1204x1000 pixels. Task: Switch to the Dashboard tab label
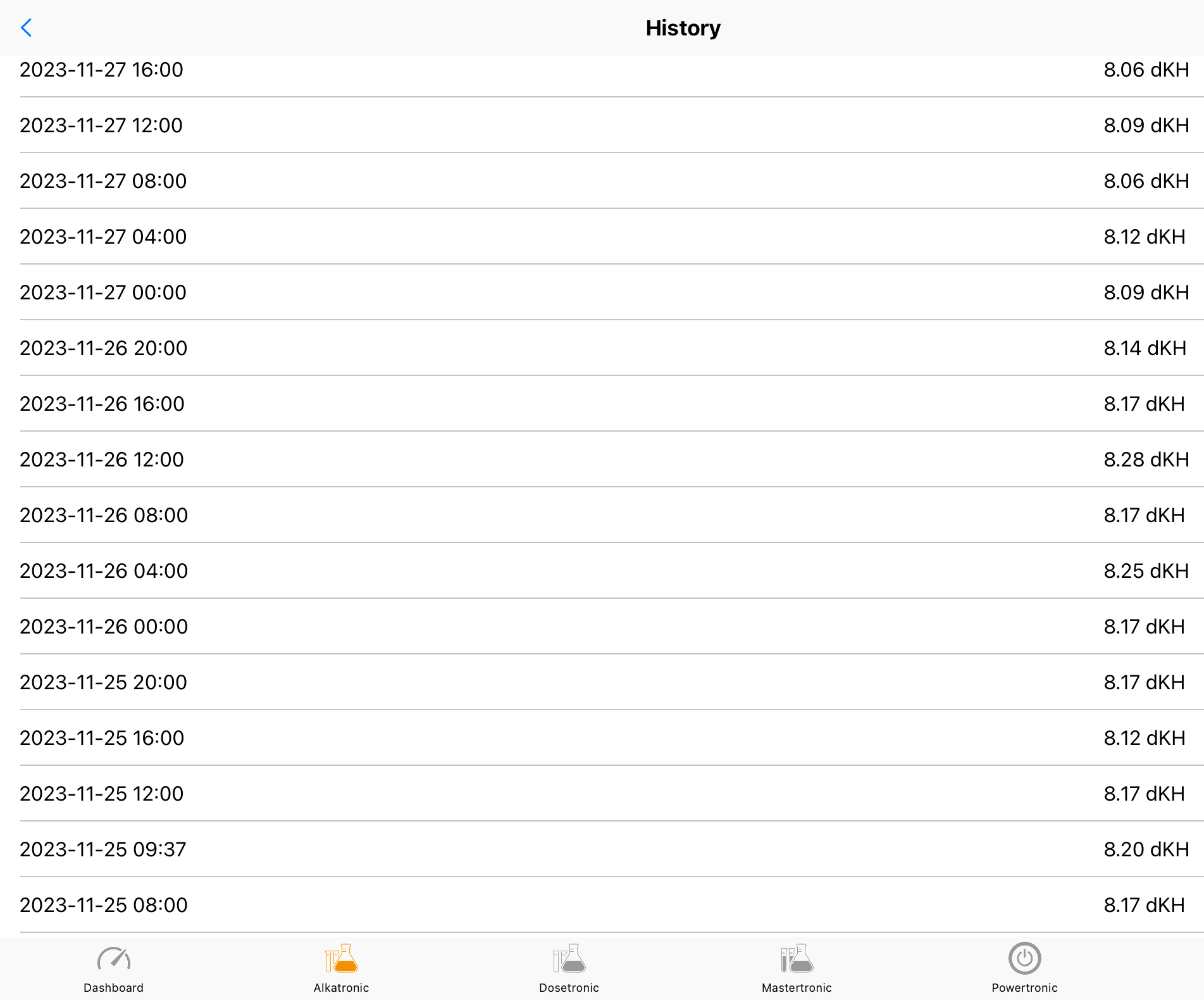(x=114, y=988)
